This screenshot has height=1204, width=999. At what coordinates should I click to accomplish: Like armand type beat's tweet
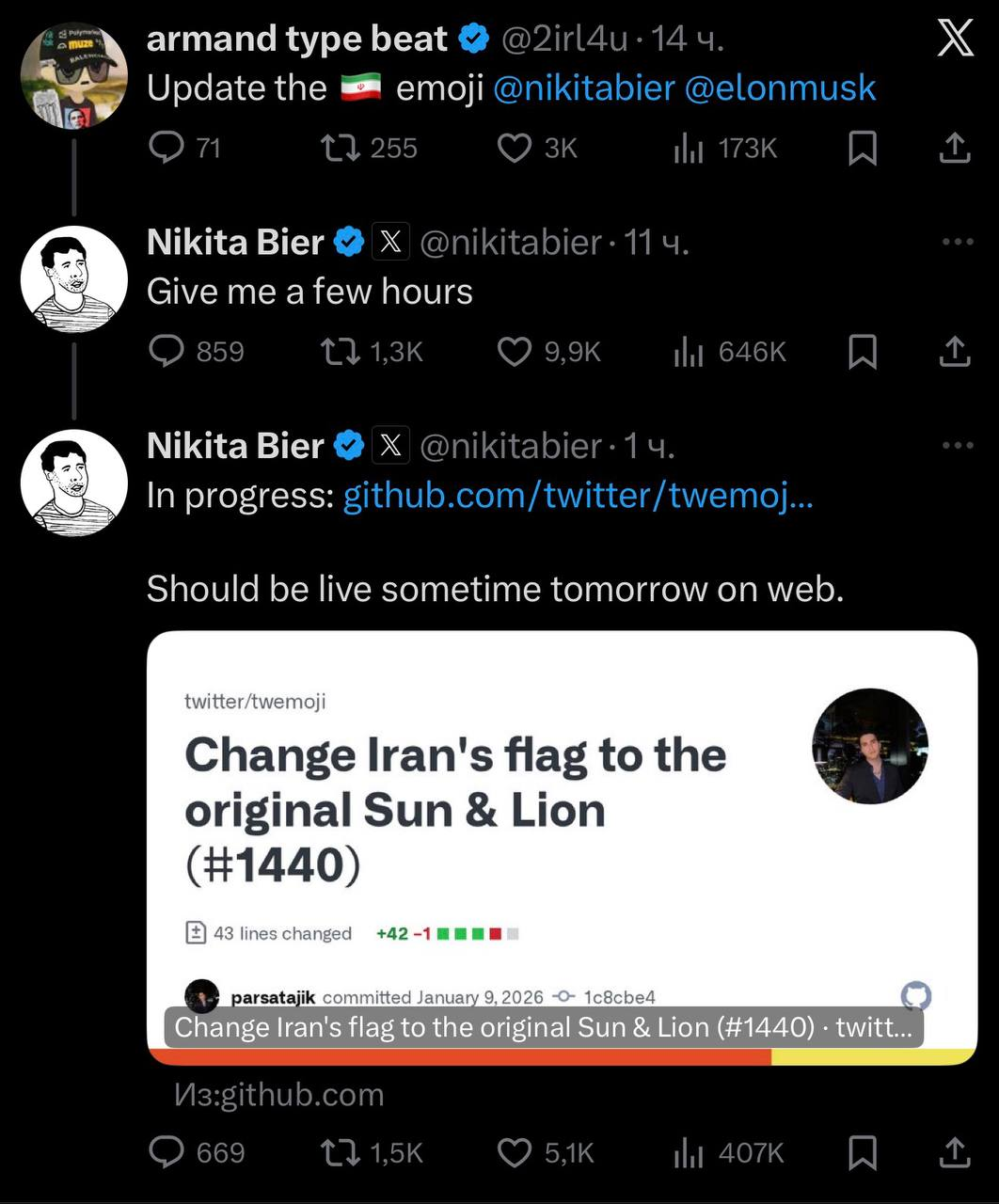[x=515, y=149]
